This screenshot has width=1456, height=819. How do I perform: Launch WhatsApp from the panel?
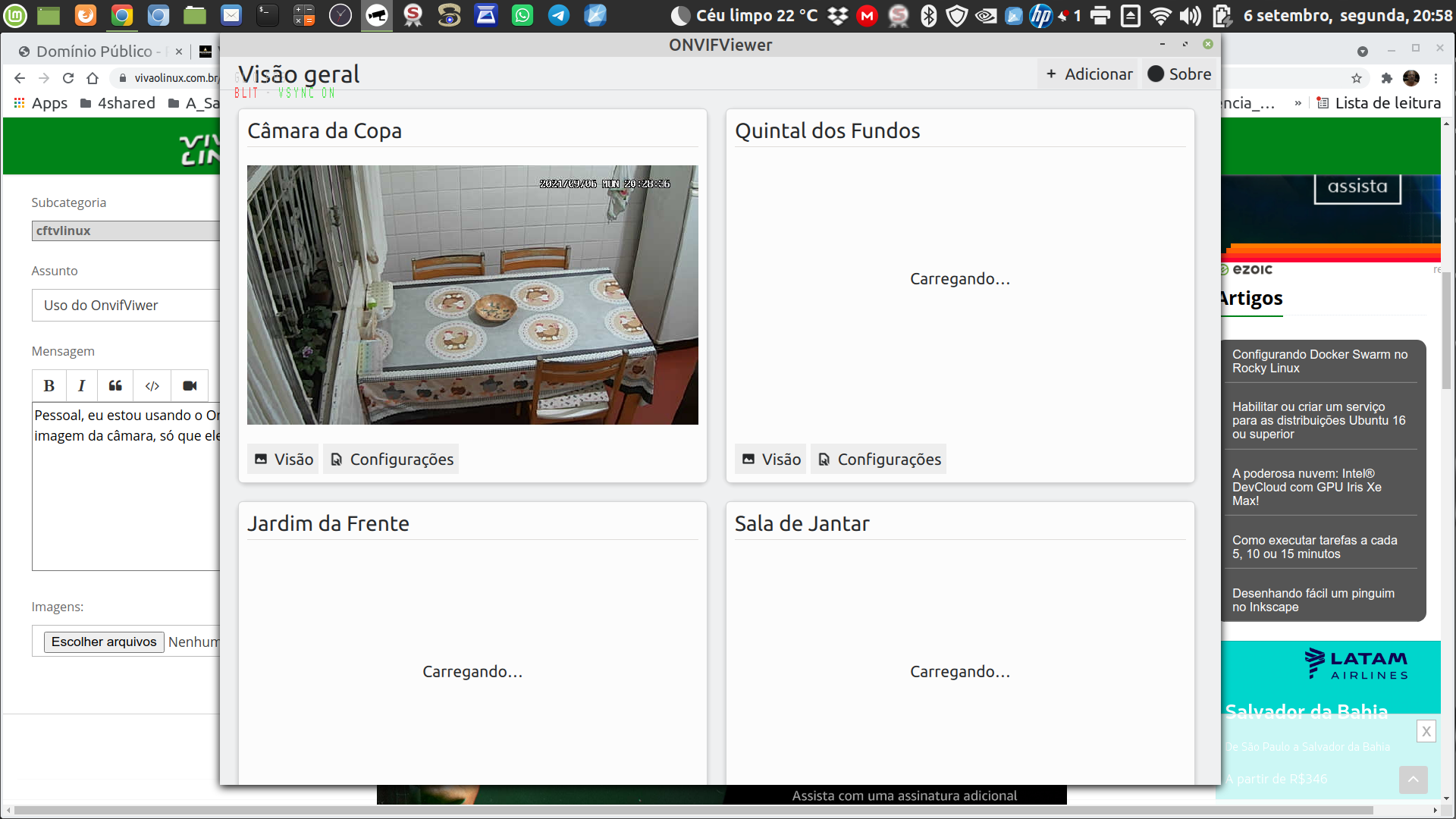pyautogui.click(x=522, y=15)
